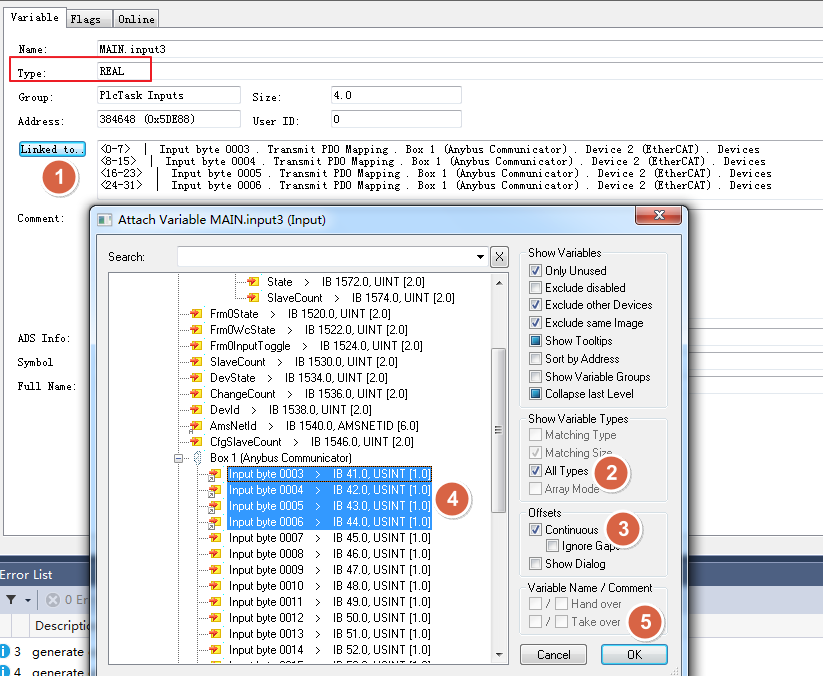Screen dimensions: 823x676
Task: Click the linked icon of Input byte 0006
Action: click(x=214, y=522)
